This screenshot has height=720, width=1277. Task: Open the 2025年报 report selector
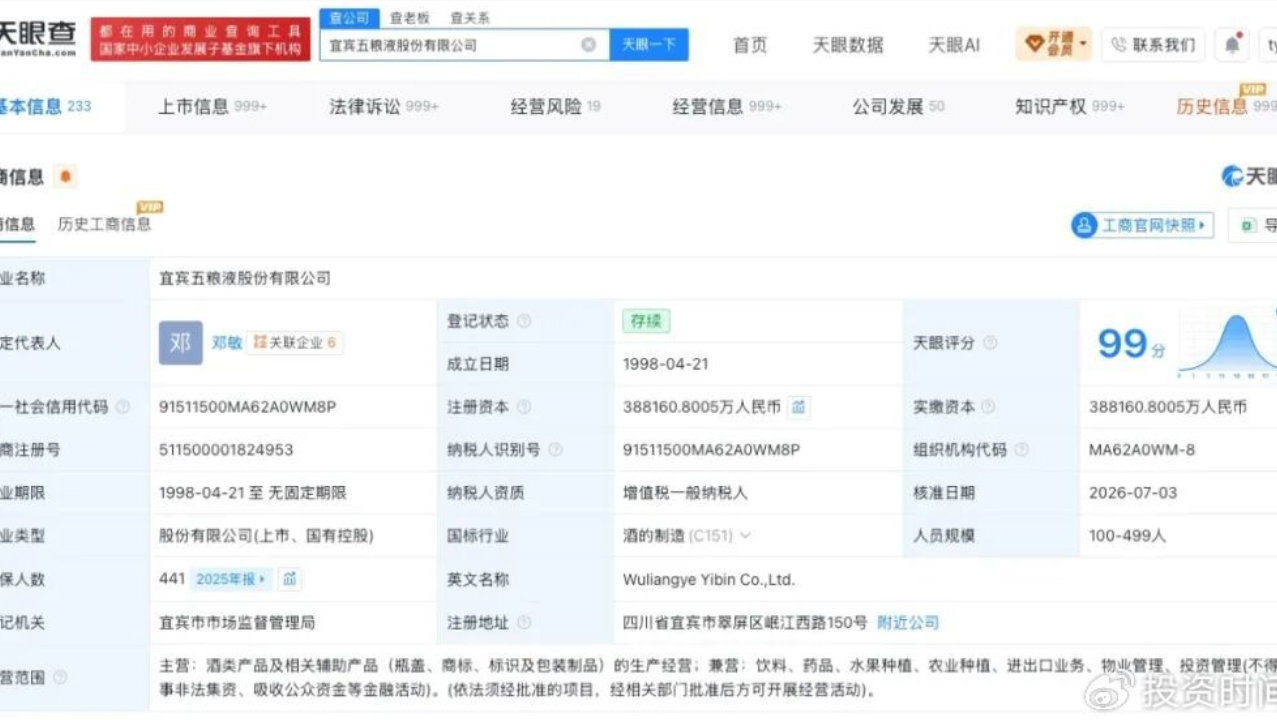pyautogui.click(x=232, y=579)
